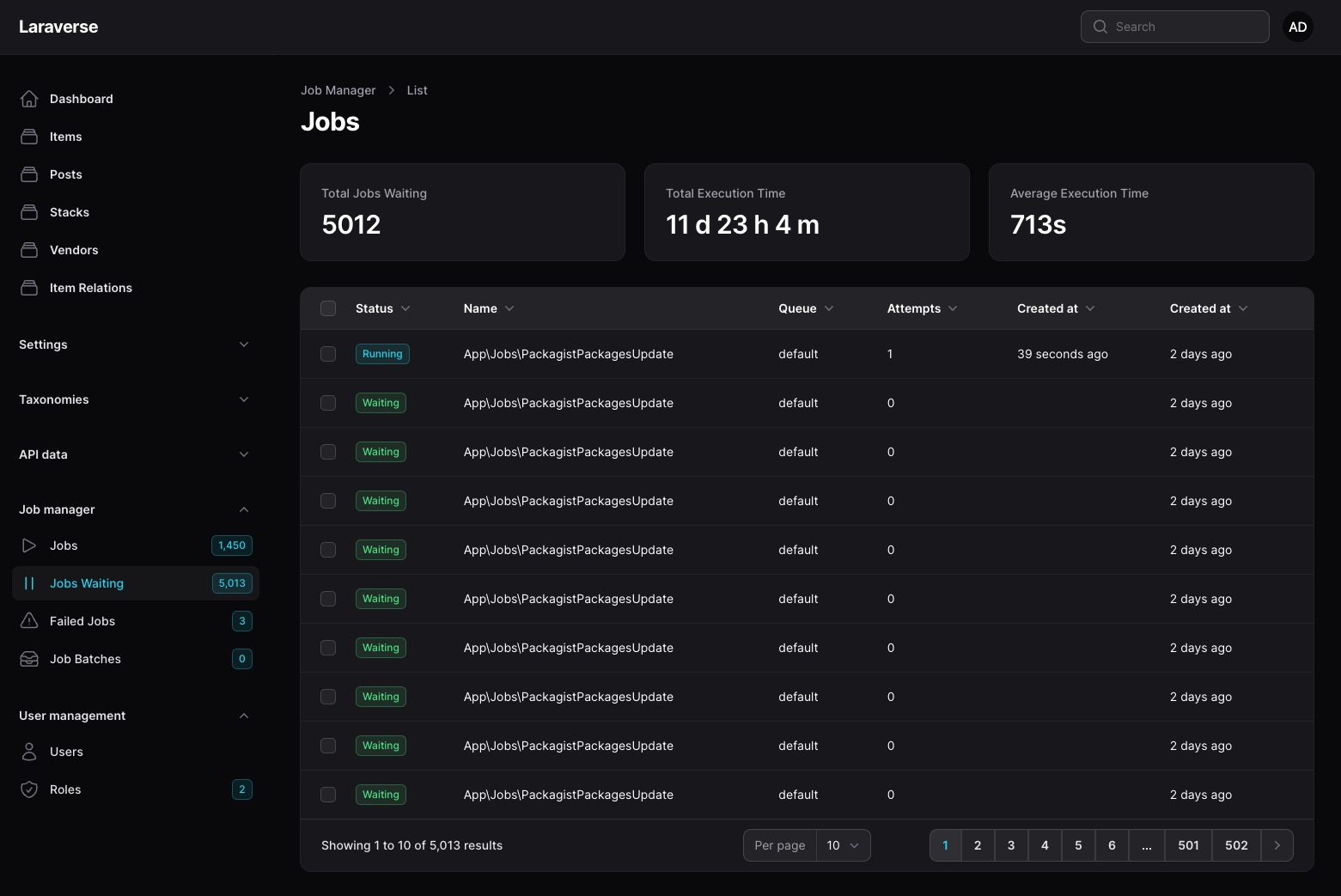
Task: Open the Dashboard menu item
Action: pos(135,99)
